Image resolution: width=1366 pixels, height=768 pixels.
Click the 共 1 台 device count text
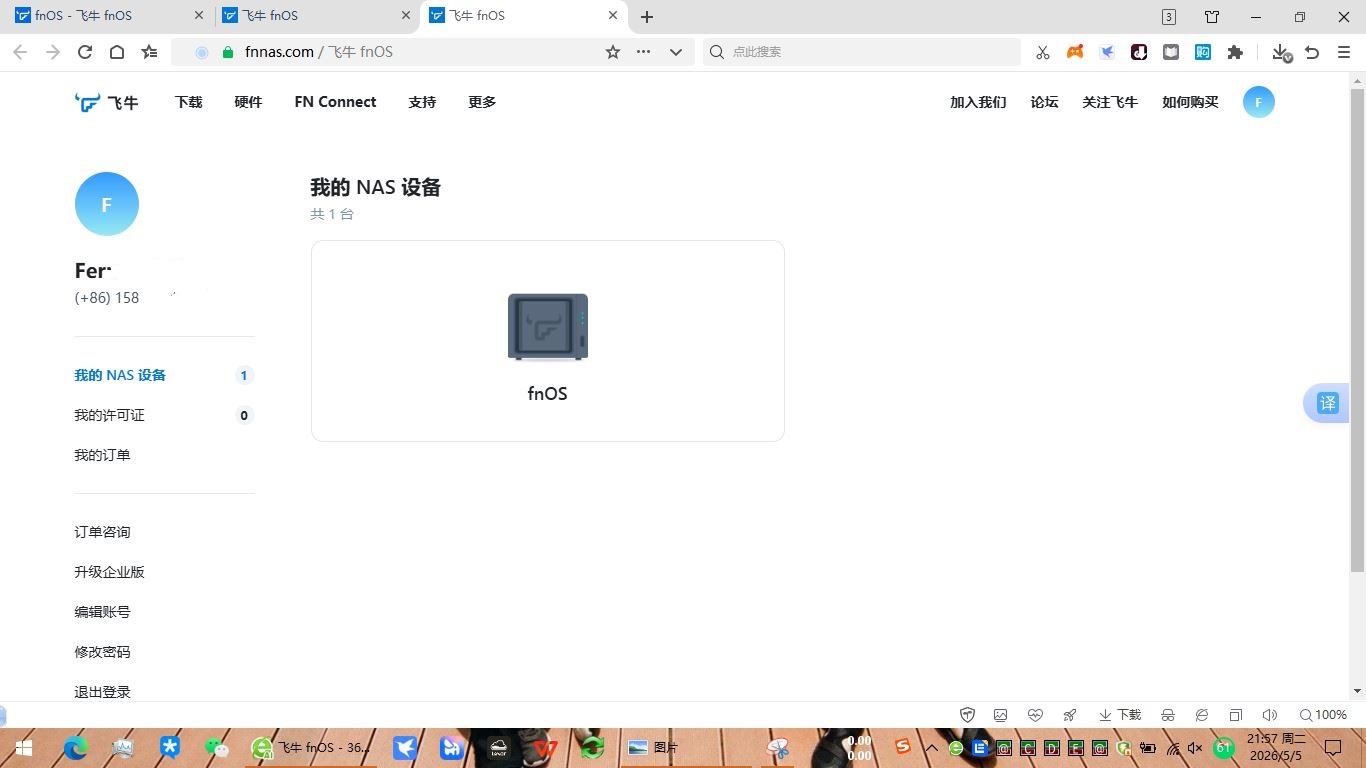332,214
